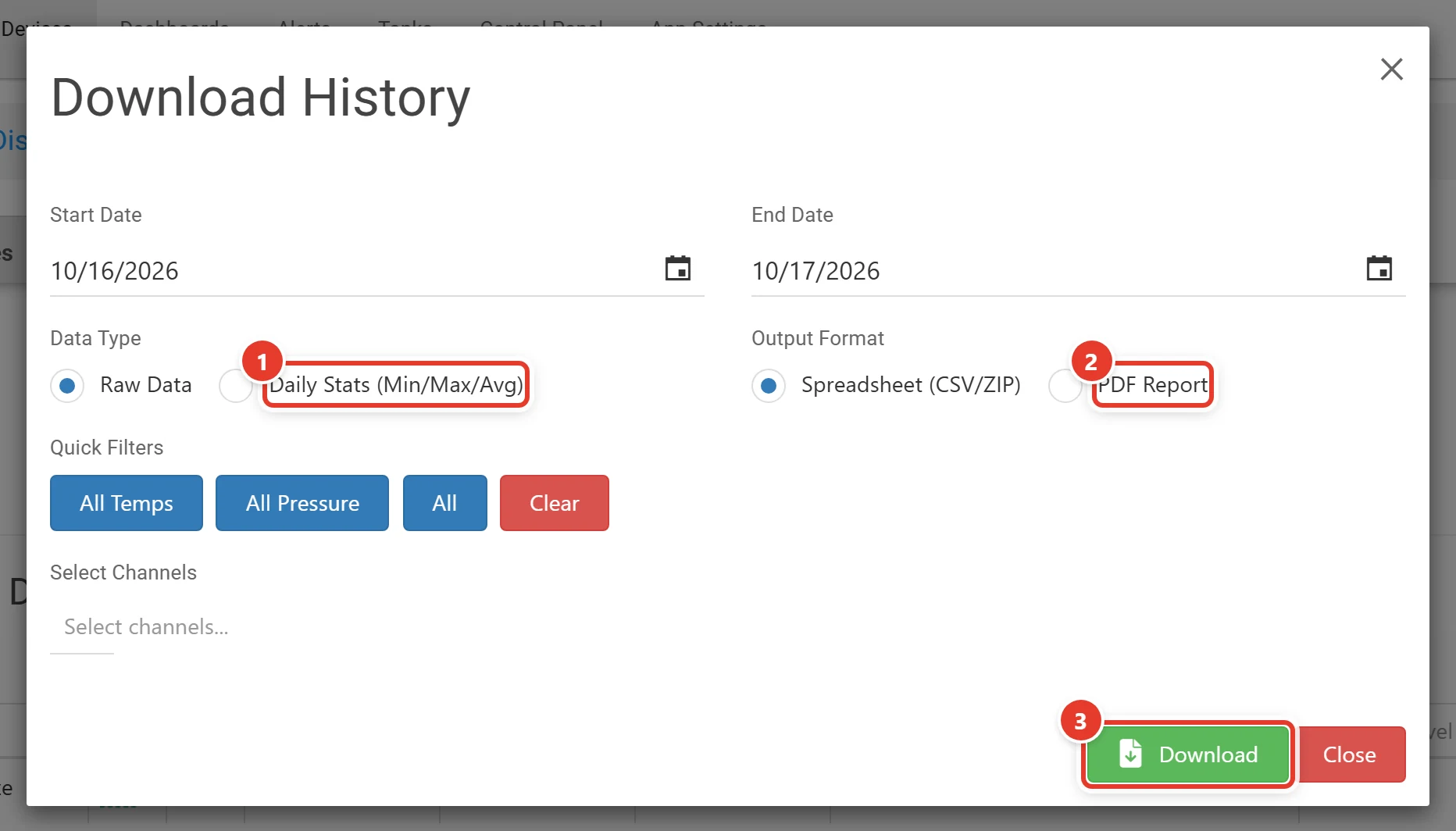The image size is (1456, 831).
Task: Open the End Date calendar picker icon
Action: pyautogui.click(x=1379, y=269)
